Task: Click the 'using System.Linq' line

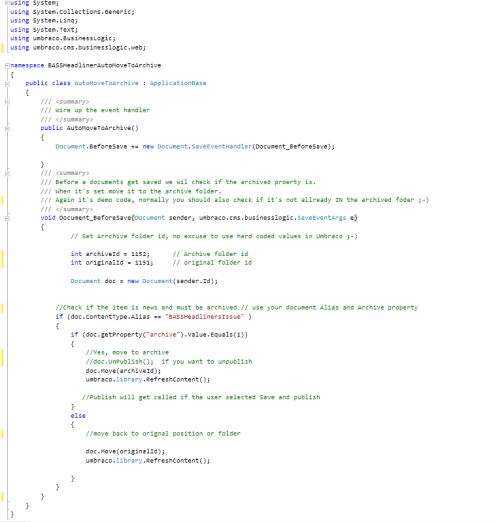Action: pyautogui.click(x=44, y=21)
